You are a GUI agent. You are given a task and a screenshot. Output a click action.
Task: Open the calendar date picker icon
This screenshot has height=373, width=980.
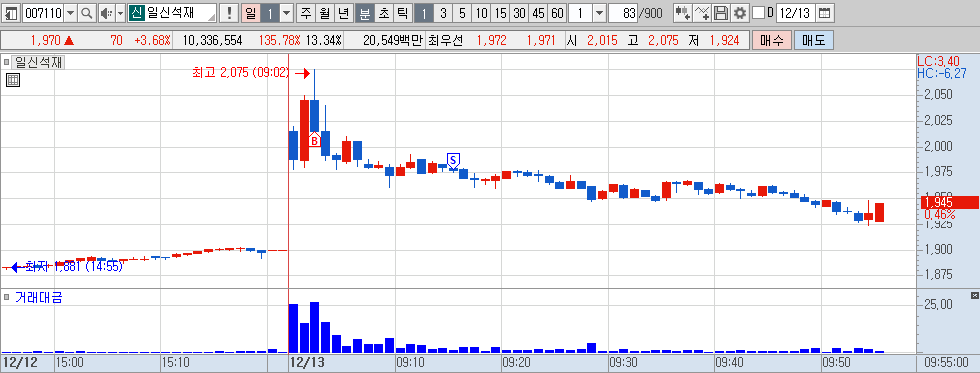coord(825,12)
